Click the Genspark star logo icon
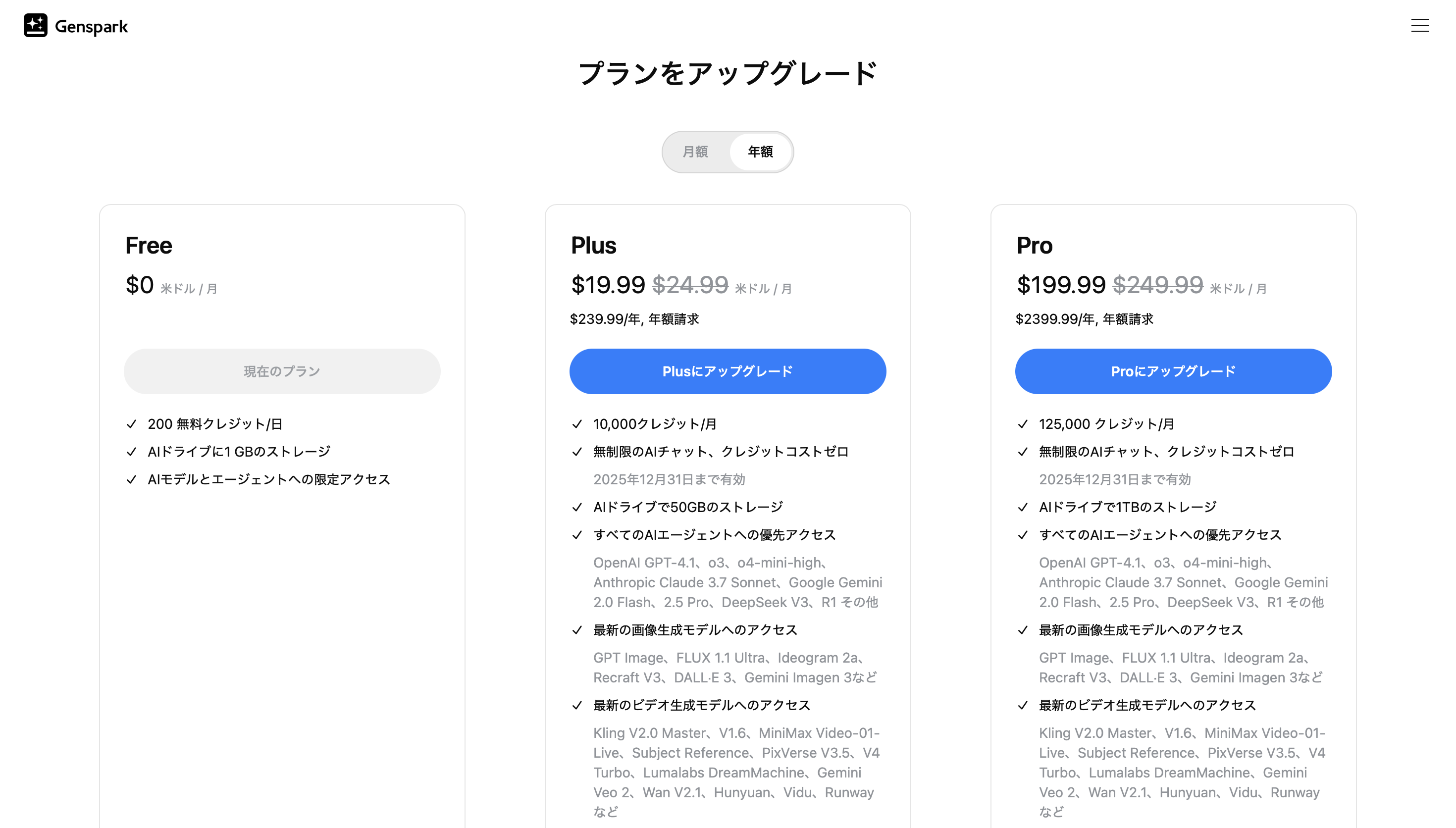 point(35,26)
